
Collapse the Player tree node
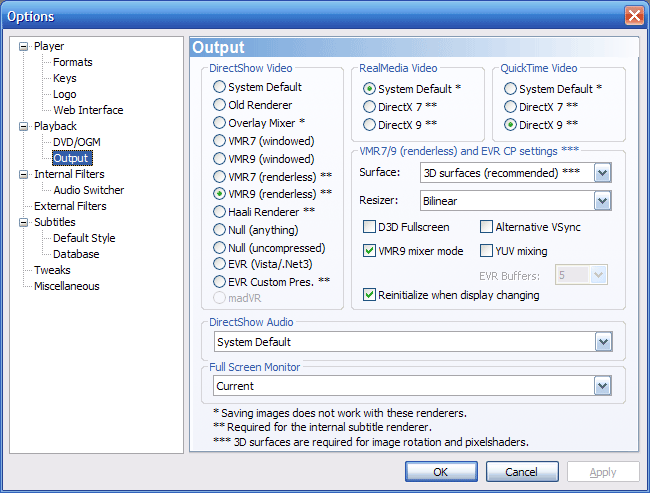(24, 46)
